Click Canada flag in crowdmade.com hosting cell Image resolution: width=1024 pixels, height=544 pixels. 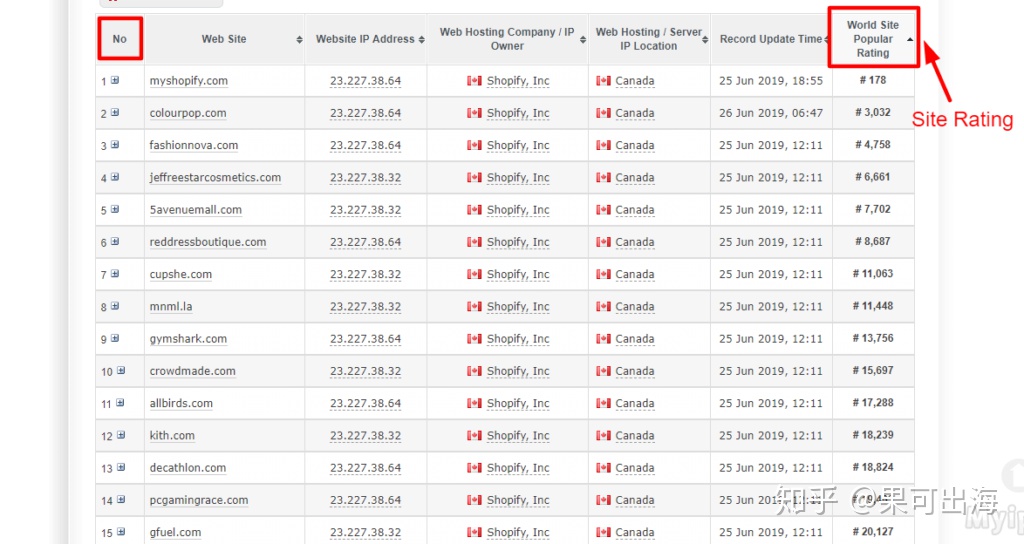pos(474,371)
